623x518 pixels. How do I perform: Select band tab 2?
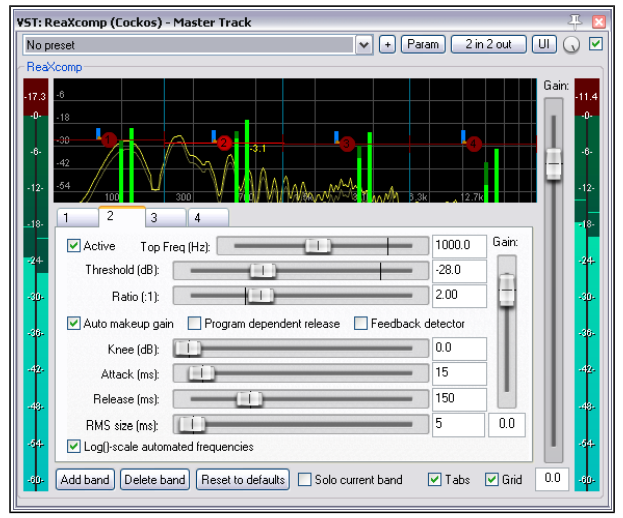tap(122, 216)
